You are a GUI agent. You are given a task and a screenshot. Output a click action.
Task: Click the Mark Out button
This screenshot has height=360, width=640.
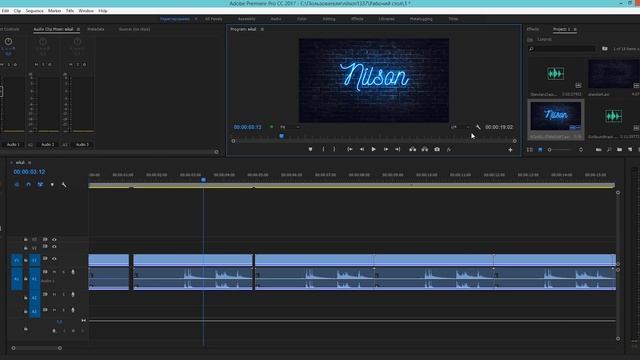coord(334,149)
